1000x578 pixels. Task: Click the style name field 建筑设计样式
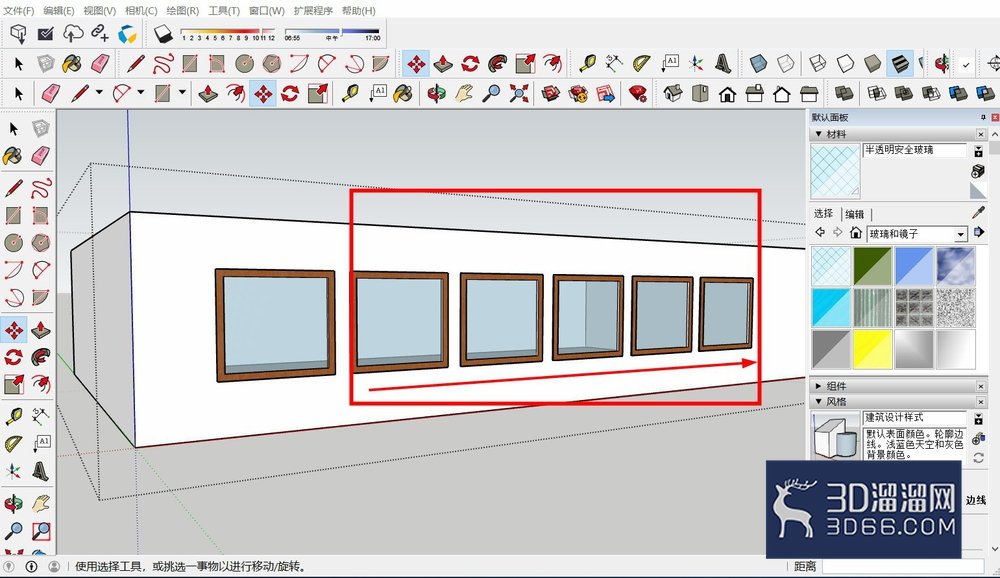914,418
